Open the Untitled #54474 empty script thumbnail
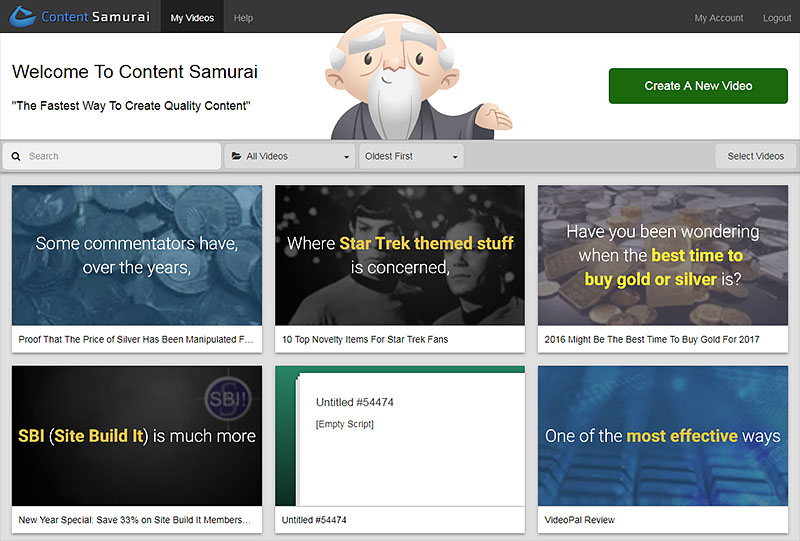 pyautogui.click(x=399, y=436)
